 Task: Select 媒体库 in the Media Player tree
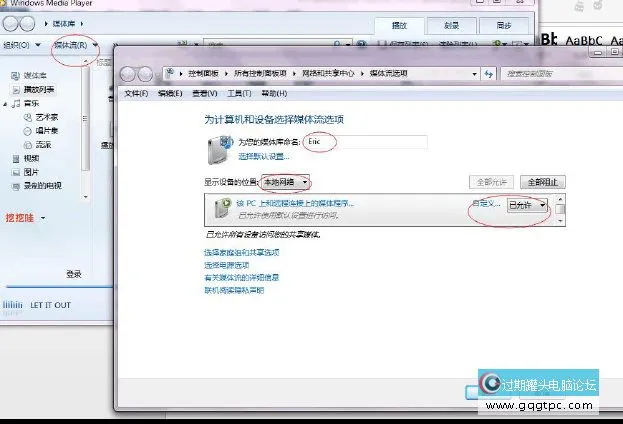pos(35,75)
